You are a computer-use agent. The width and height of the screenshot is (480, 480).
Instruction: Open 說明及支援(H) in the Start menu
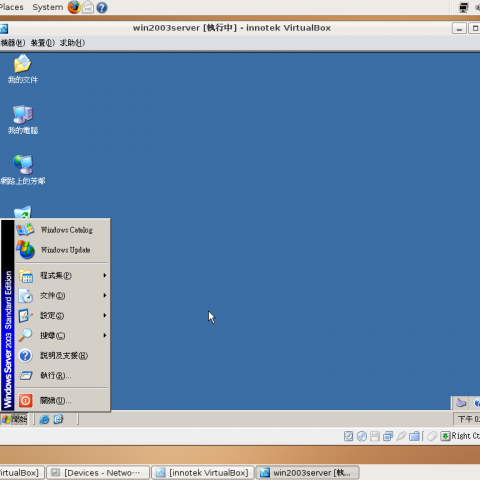(x=62, y=355)
